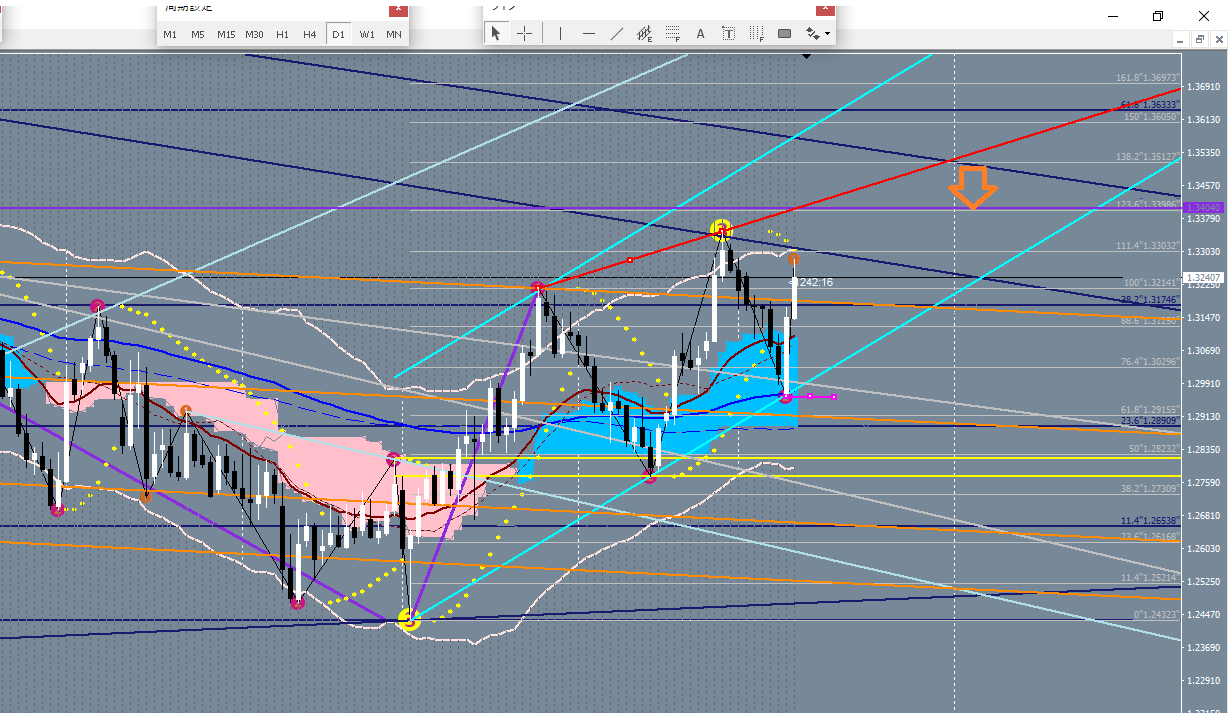Select the text 'A' tool
1228x713 pixels.
701,33
